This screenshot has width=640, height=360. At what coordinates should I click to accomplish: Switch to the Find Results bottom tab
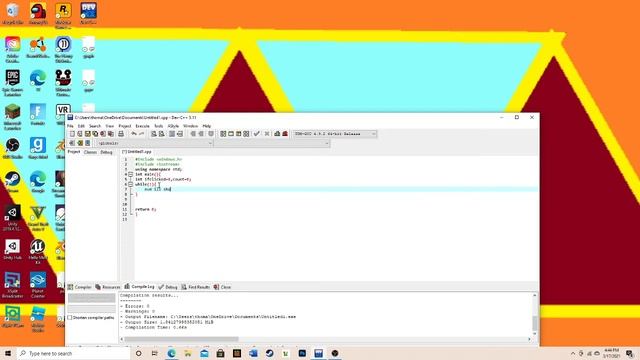pos(196,287)
